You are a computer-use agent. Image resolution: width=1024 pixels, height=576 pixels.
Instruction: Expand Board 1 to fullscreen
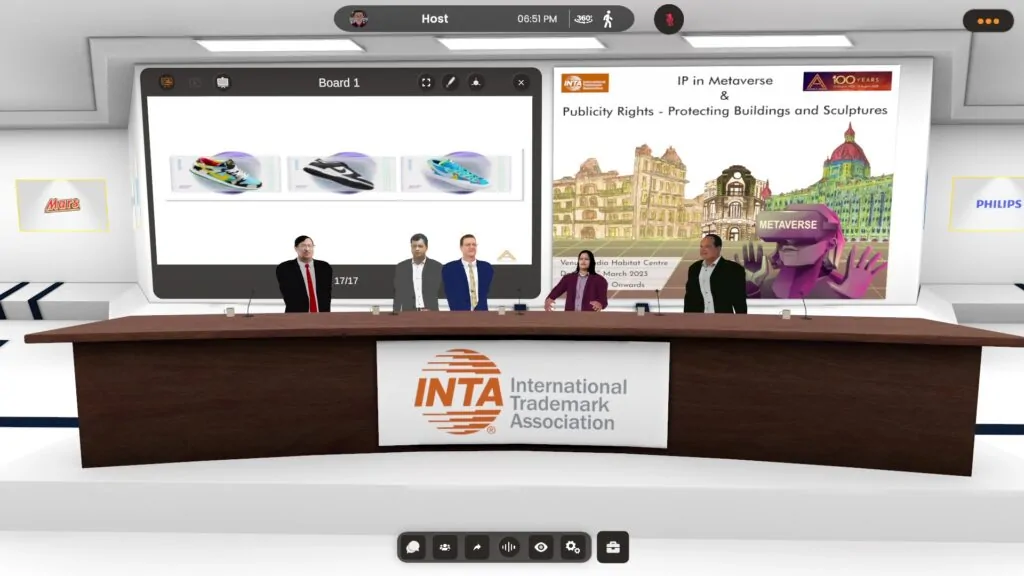[426, 82]
